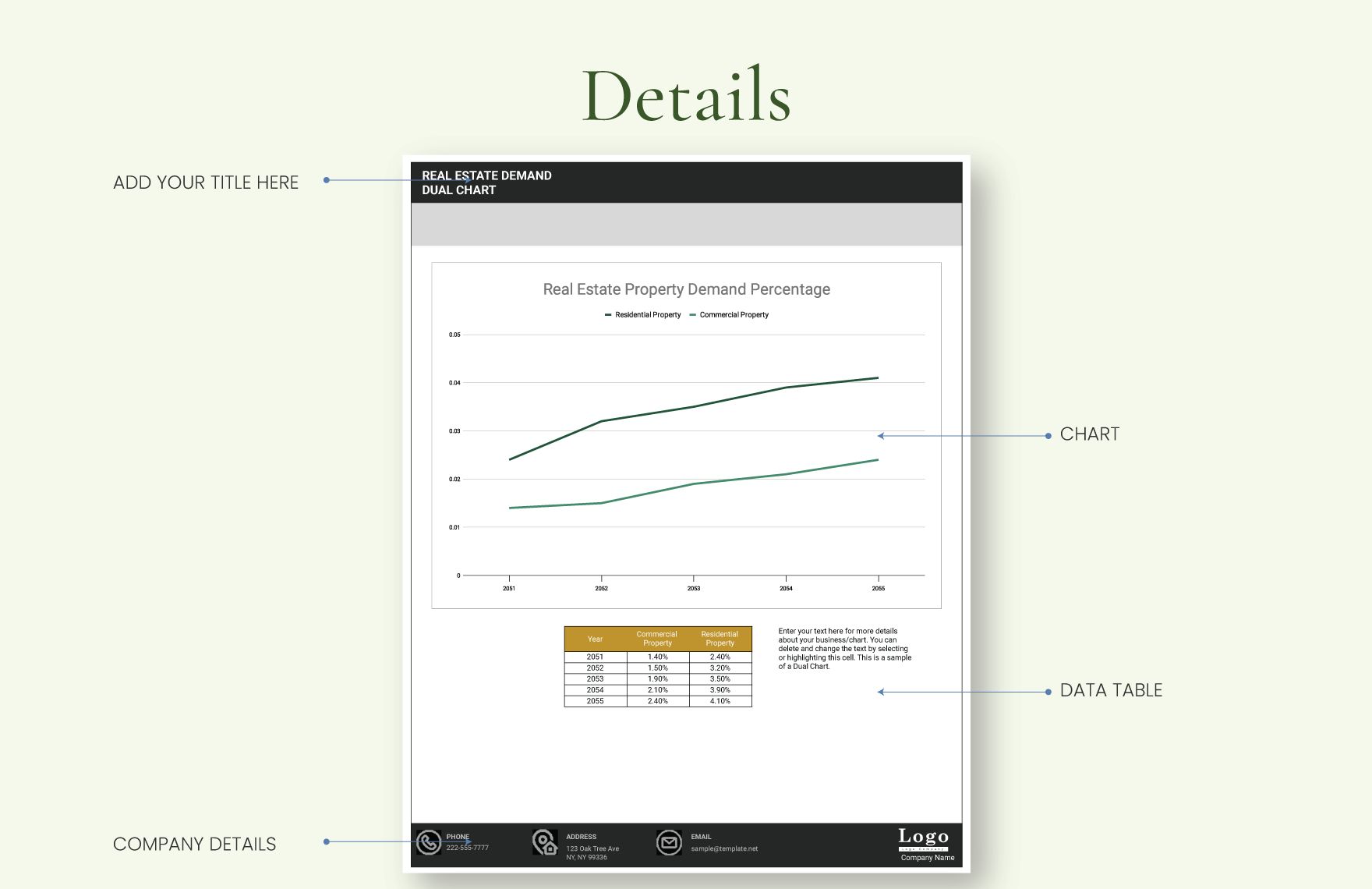Click the Commercial Property legend marker
1372x889 pixels.
[x=691, y=314]
